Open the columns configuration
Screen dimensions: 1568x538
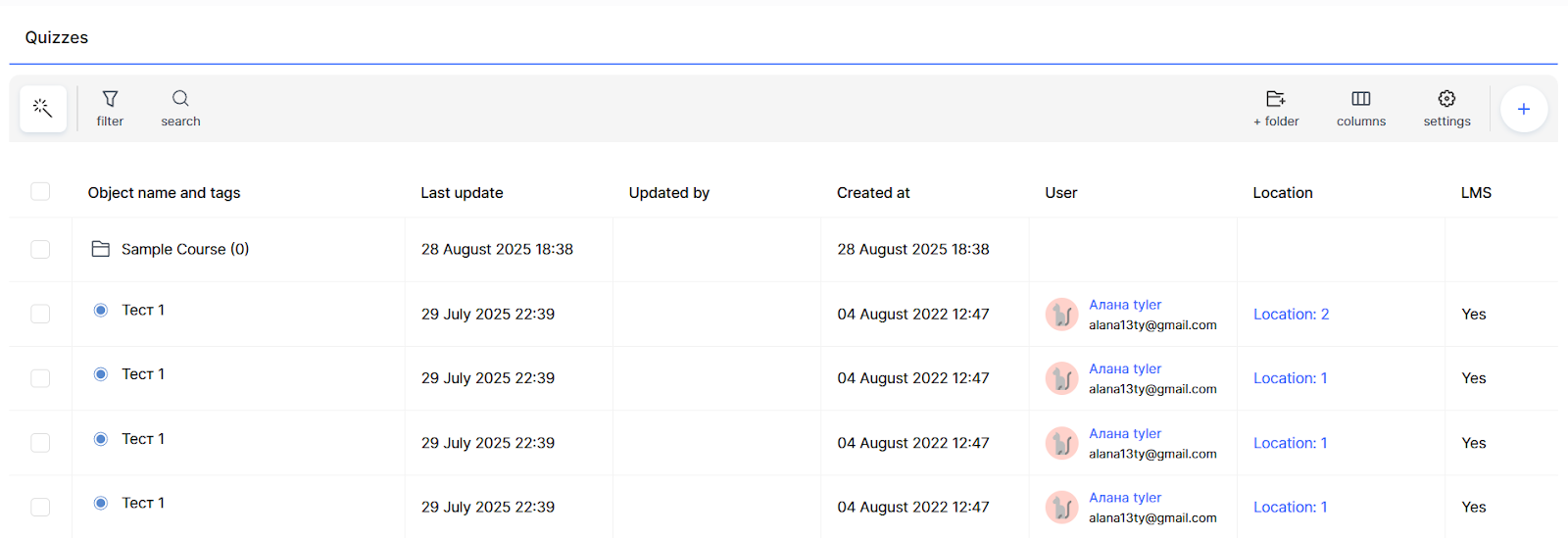pos(1360,108)
